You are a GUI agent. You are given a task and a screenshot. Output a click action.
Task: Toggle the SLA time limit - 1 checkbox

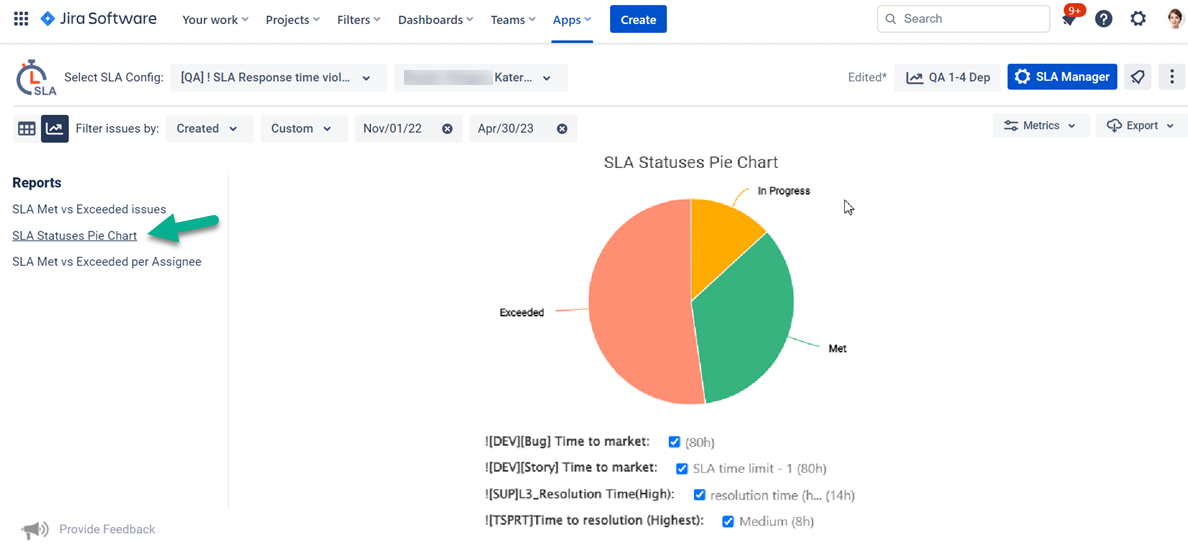[x=682, y=468]
